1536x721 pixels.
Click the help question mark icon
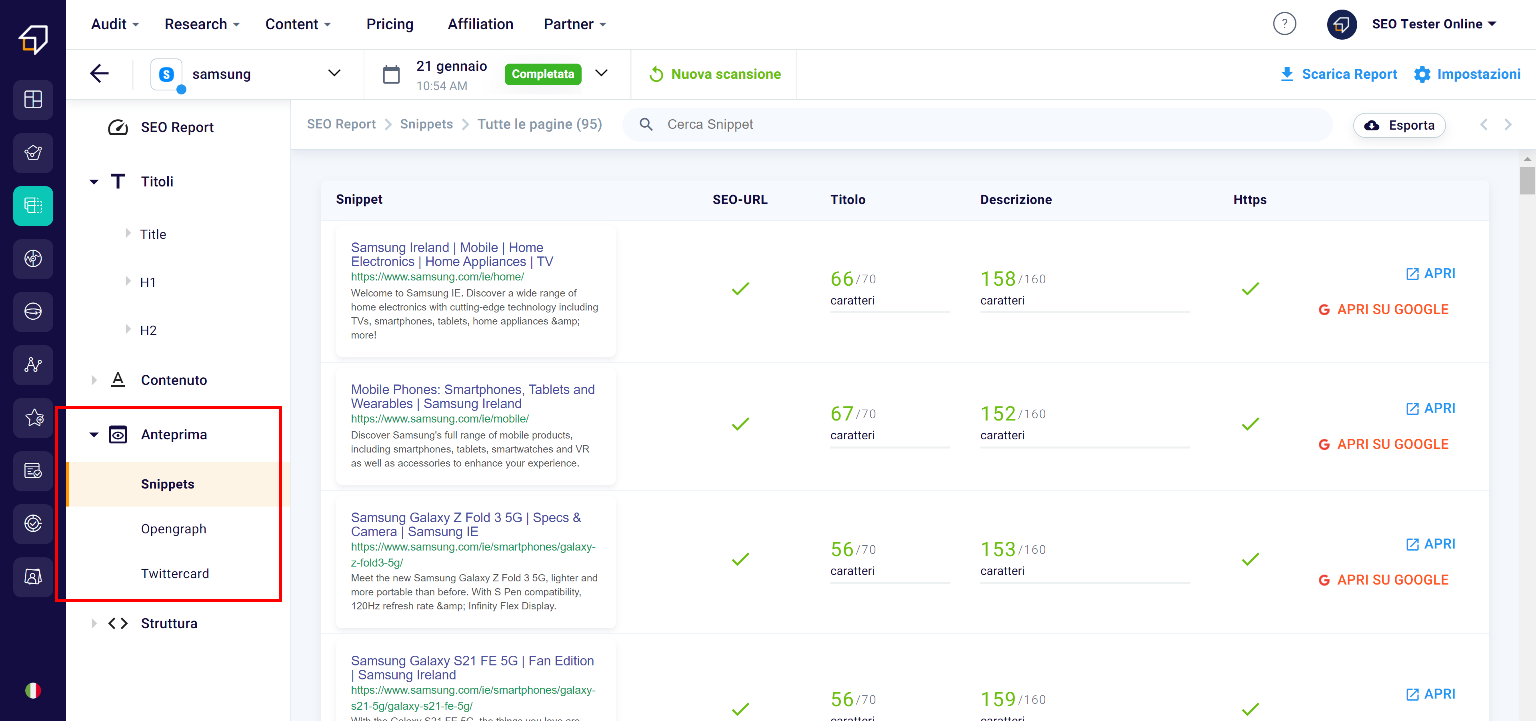(1284, 23)
